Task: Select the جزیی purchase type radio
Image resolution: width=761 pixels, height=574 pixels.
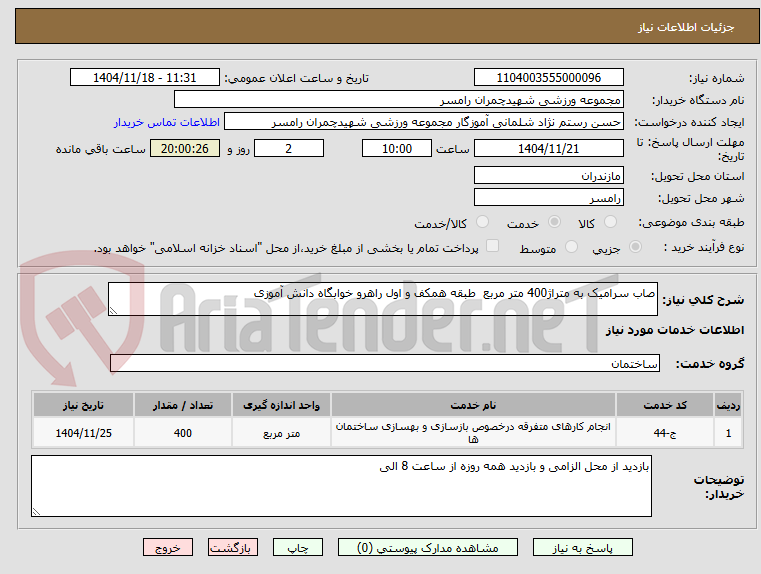Action: pos(635,246)
